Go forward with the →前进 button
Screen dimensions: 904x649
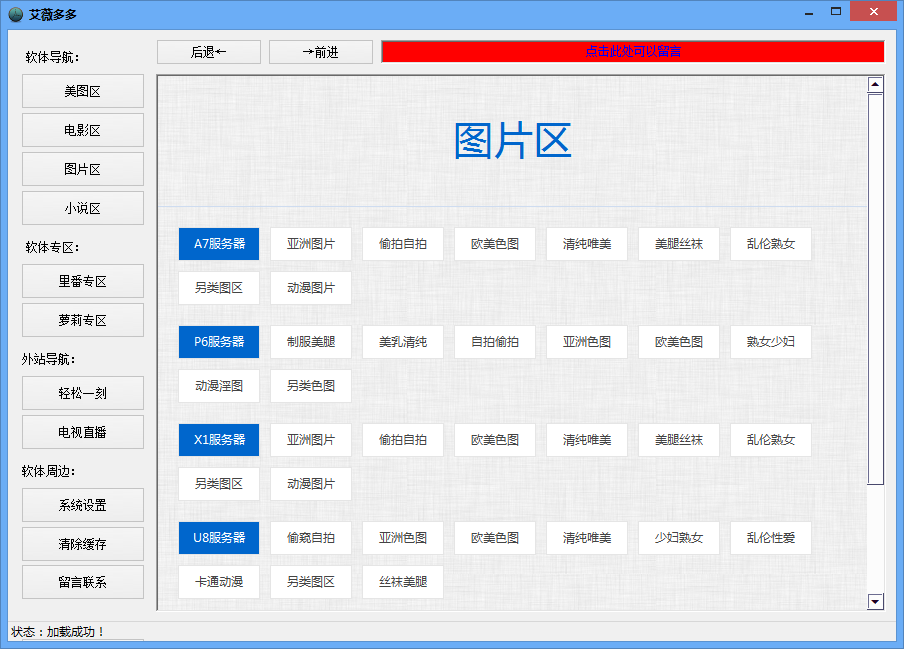coord(321,52)
